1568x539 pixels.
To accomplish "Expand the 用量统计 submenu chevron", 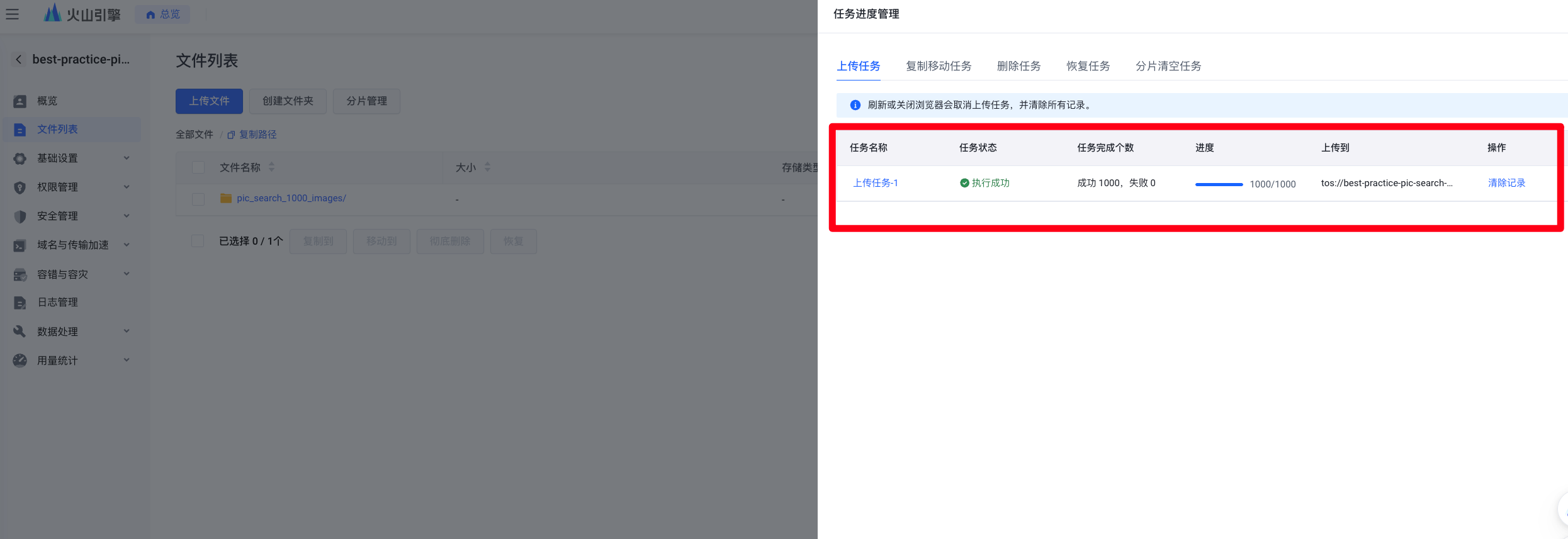I will click(x=127, y=360).
